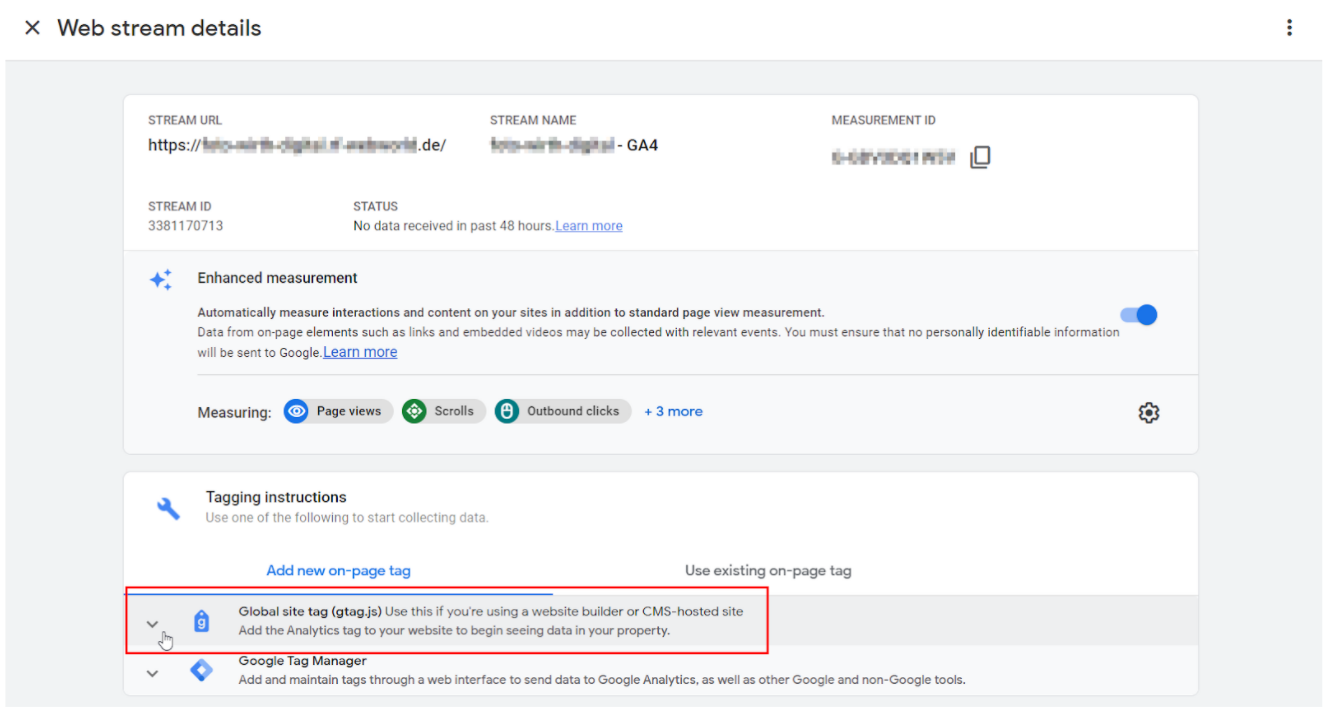The image size is (1328, 718).
Task: Click the Global site tag icon
Action: (x=201, y=621)
